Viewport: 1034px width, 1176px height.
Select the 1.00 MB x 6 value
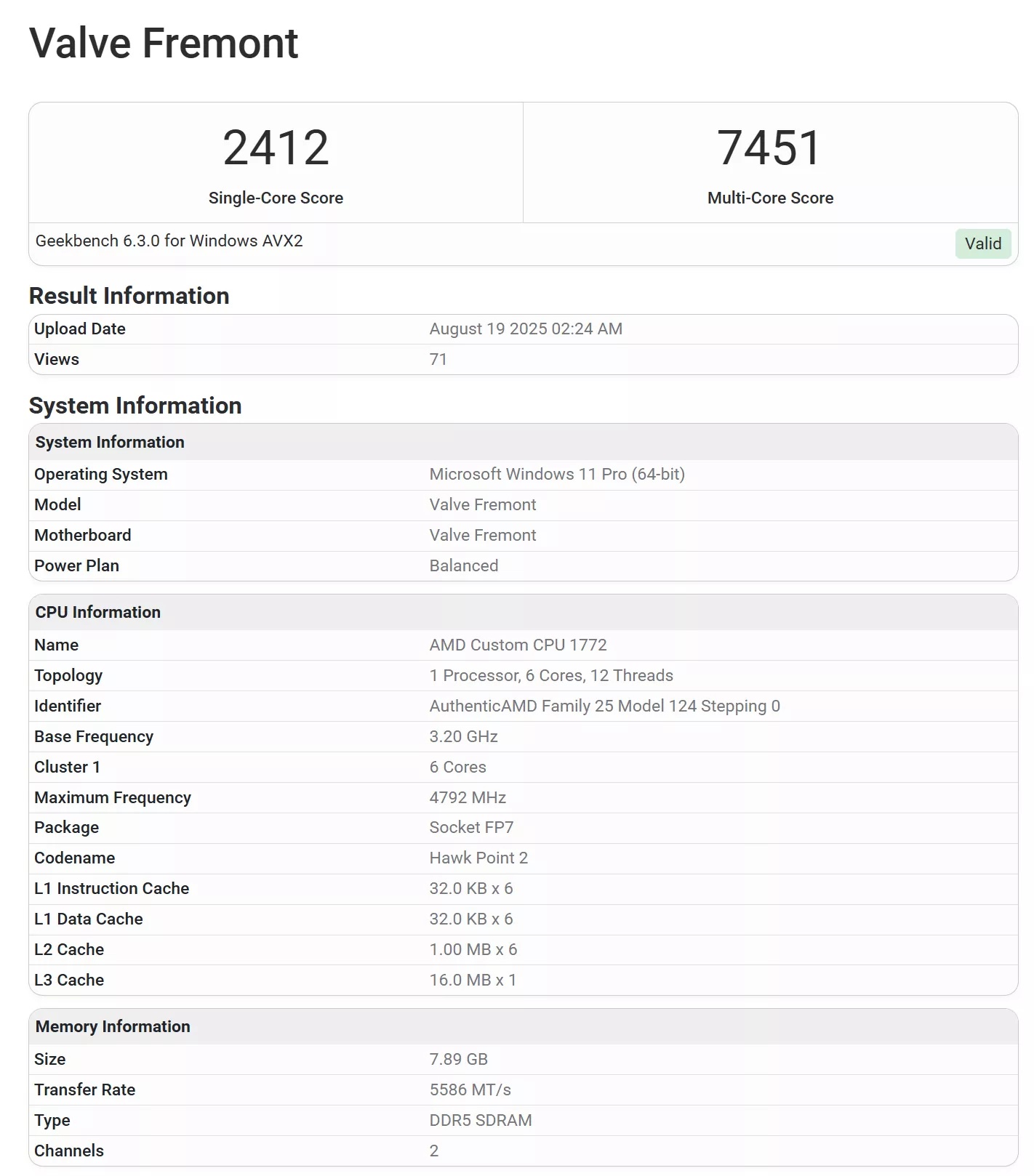point(473,949)
